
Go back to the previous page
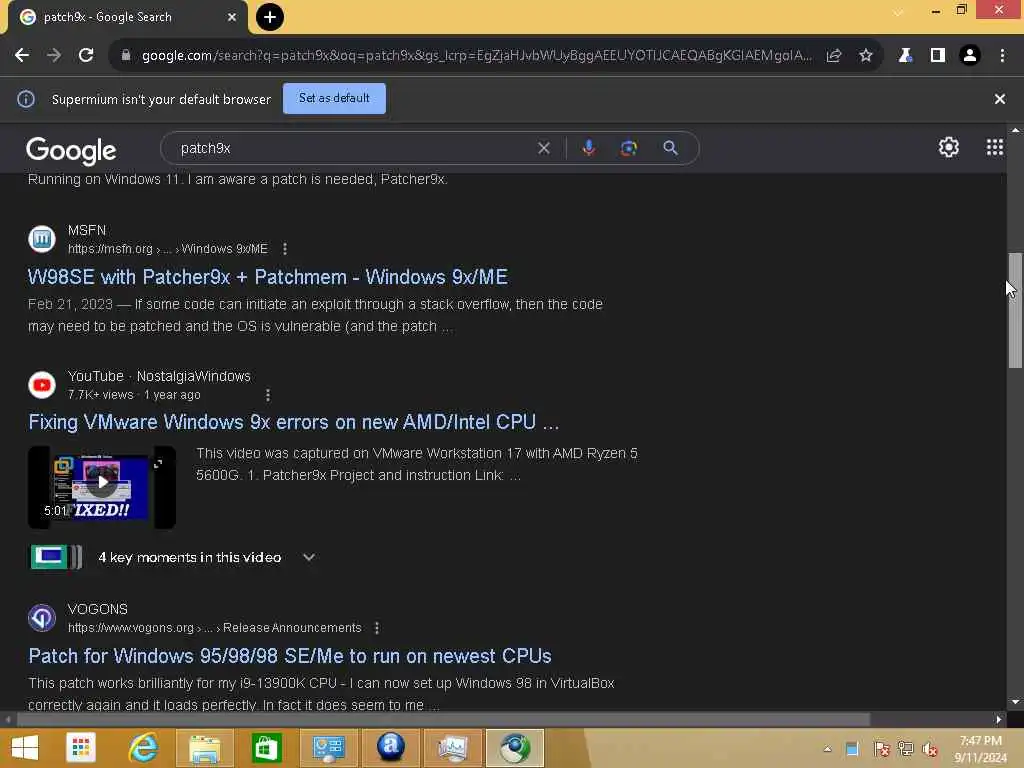pyautogui.click(x=22, y=56)
